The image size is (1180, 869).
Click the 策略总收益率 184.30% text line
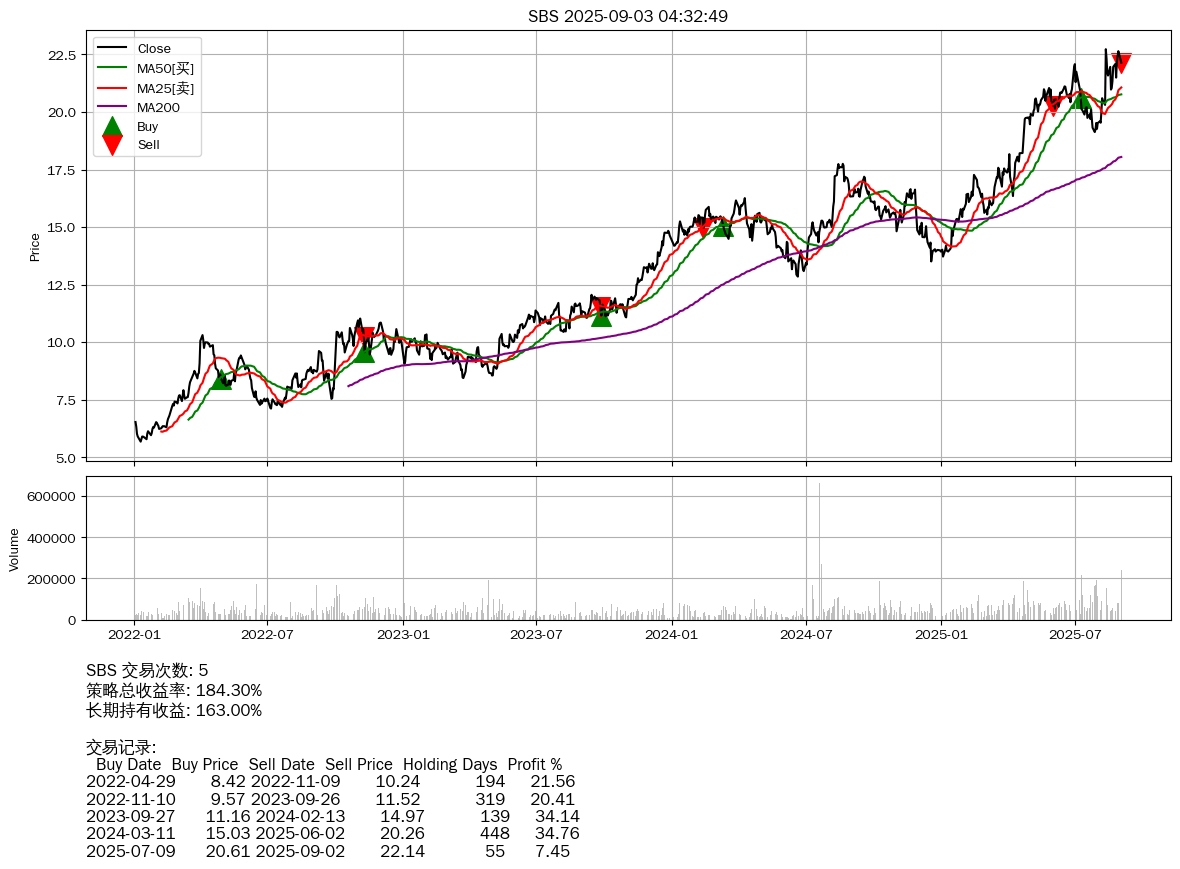[174, 690]
